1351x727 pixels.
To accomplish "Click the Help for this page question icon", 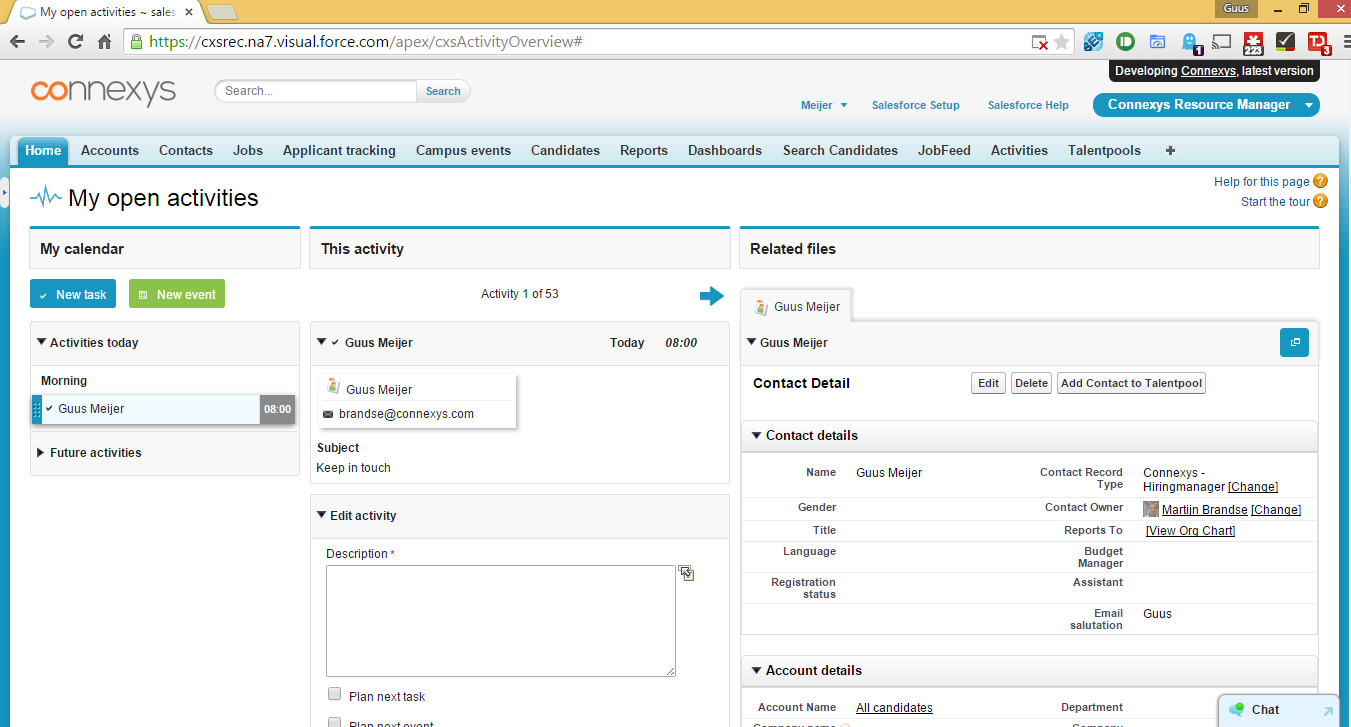I will [1320, 181].
